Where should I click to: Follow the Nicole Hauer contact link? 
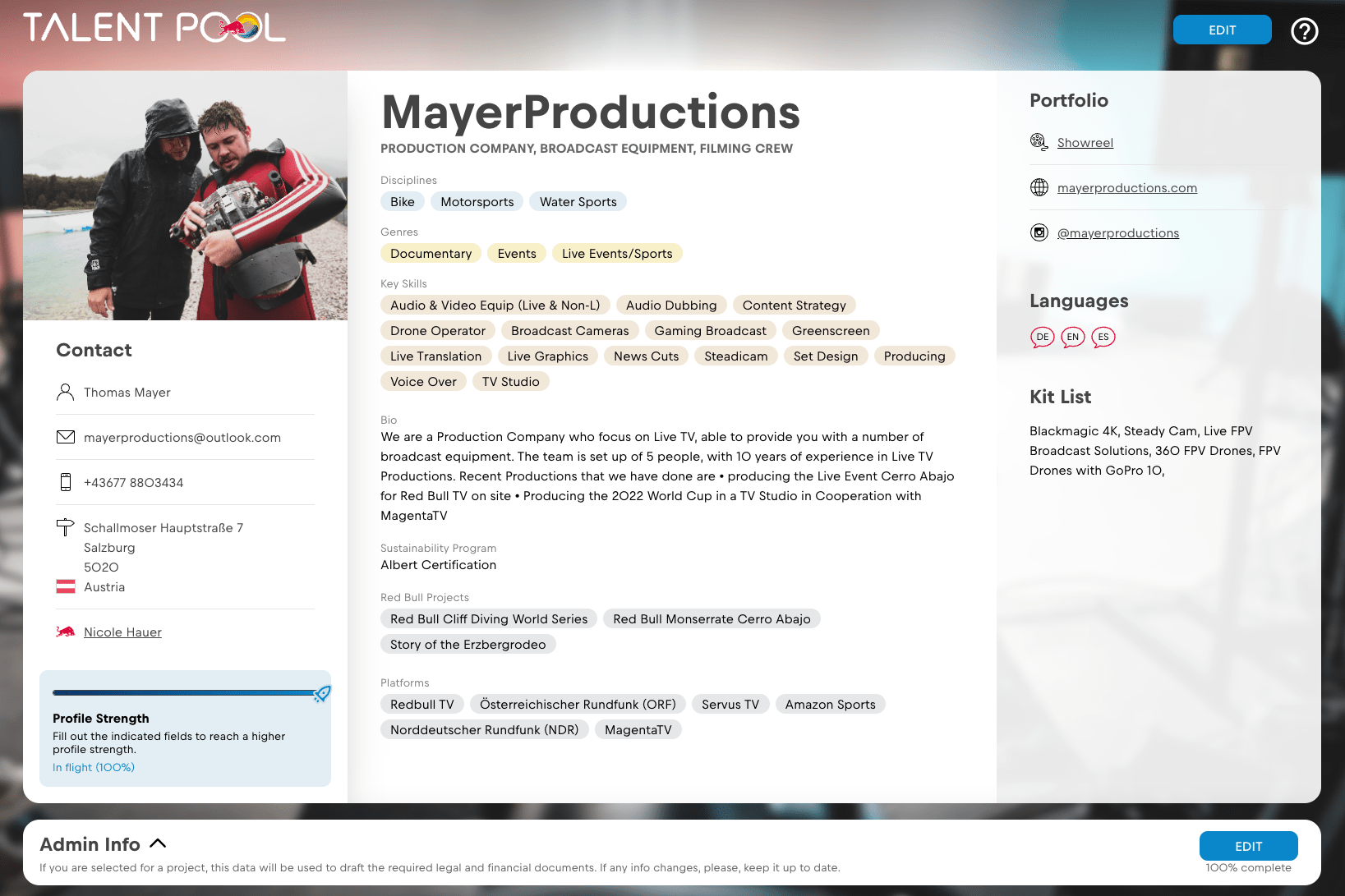point(122,632)
